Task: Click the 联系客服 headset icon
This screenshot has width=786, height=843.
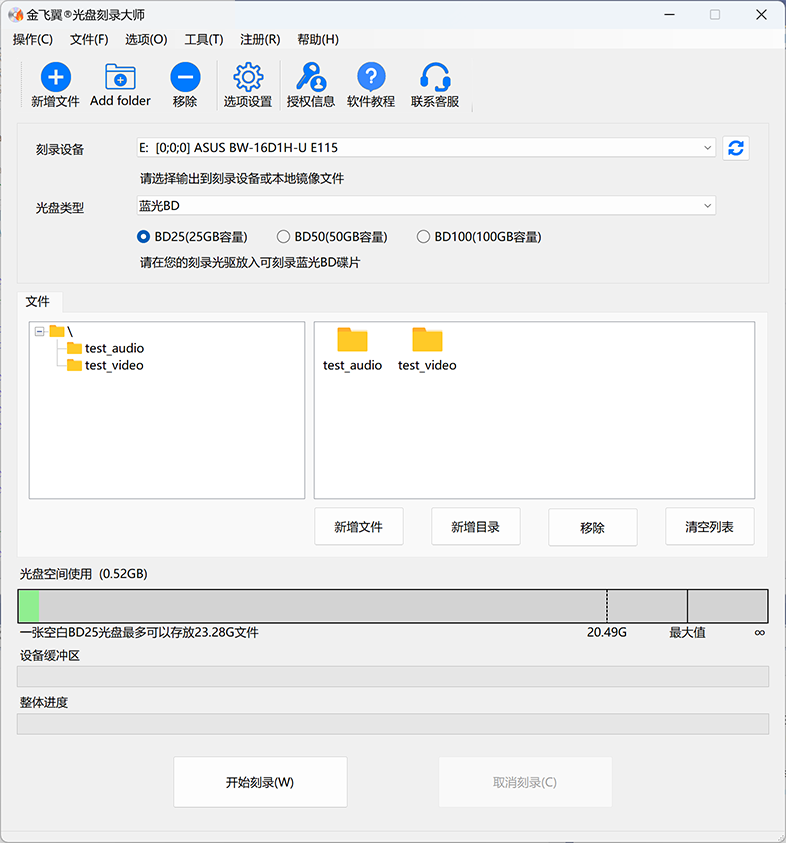Action: tap(435, 77)
